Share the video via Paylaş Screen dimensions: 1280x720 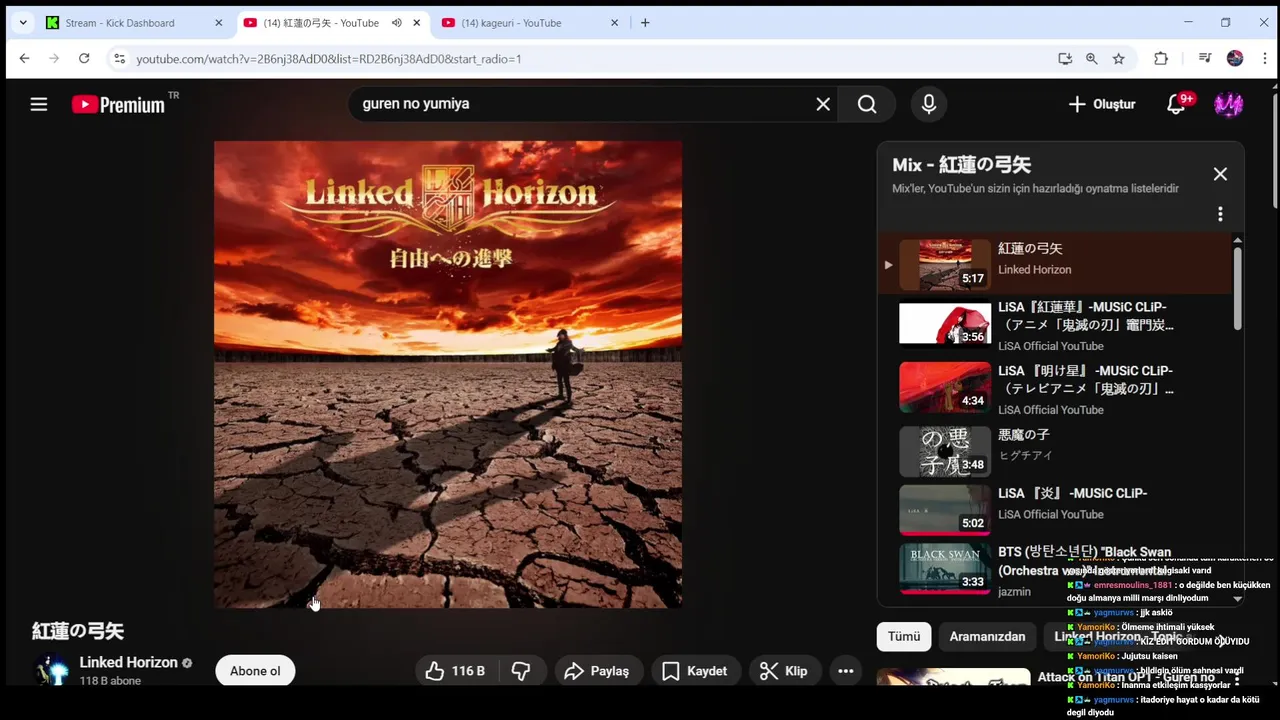(x=597, y=671)
